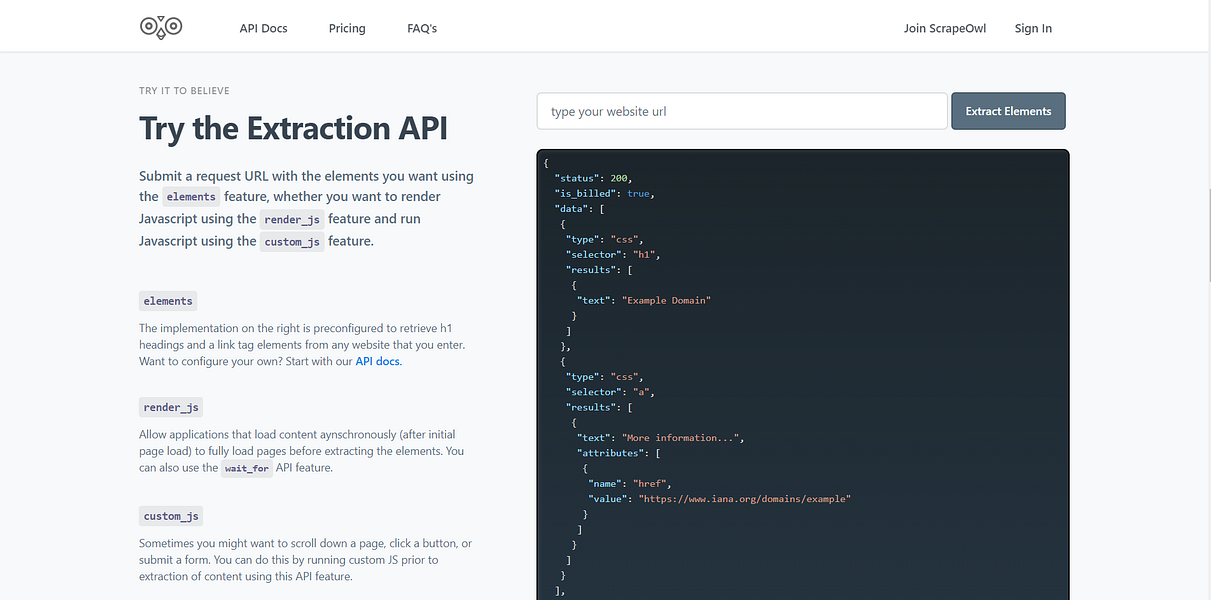
Task: Click the custom_js section heading tag
Action: point(171,516)
